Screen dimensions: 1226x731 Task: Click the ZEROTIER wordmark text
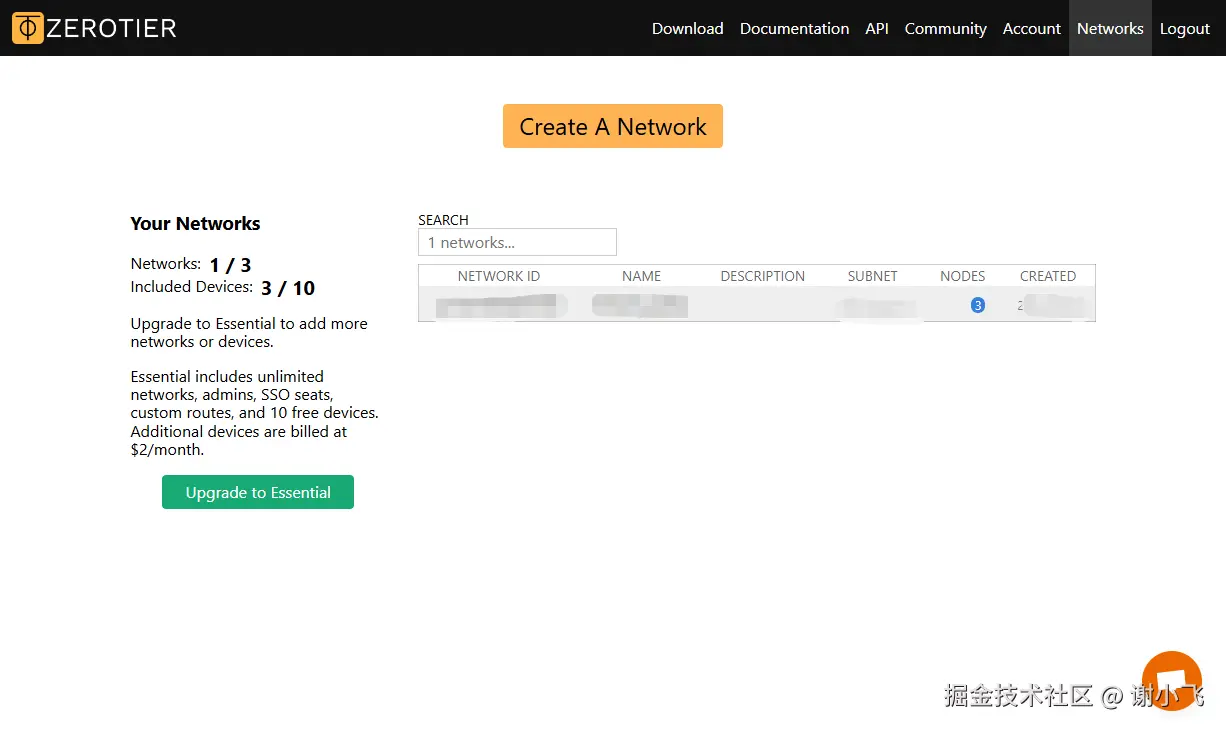(112, 28)
